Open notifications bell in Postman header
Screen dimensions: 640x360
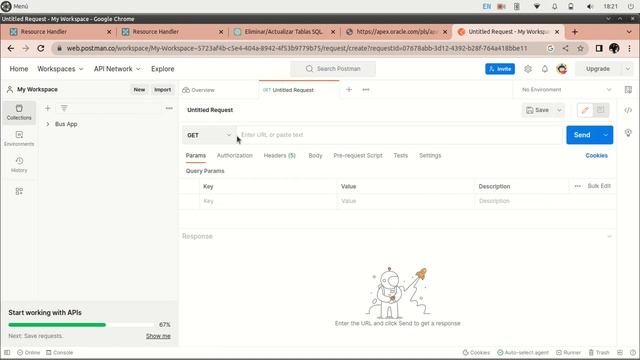click(x=544, y=69)
